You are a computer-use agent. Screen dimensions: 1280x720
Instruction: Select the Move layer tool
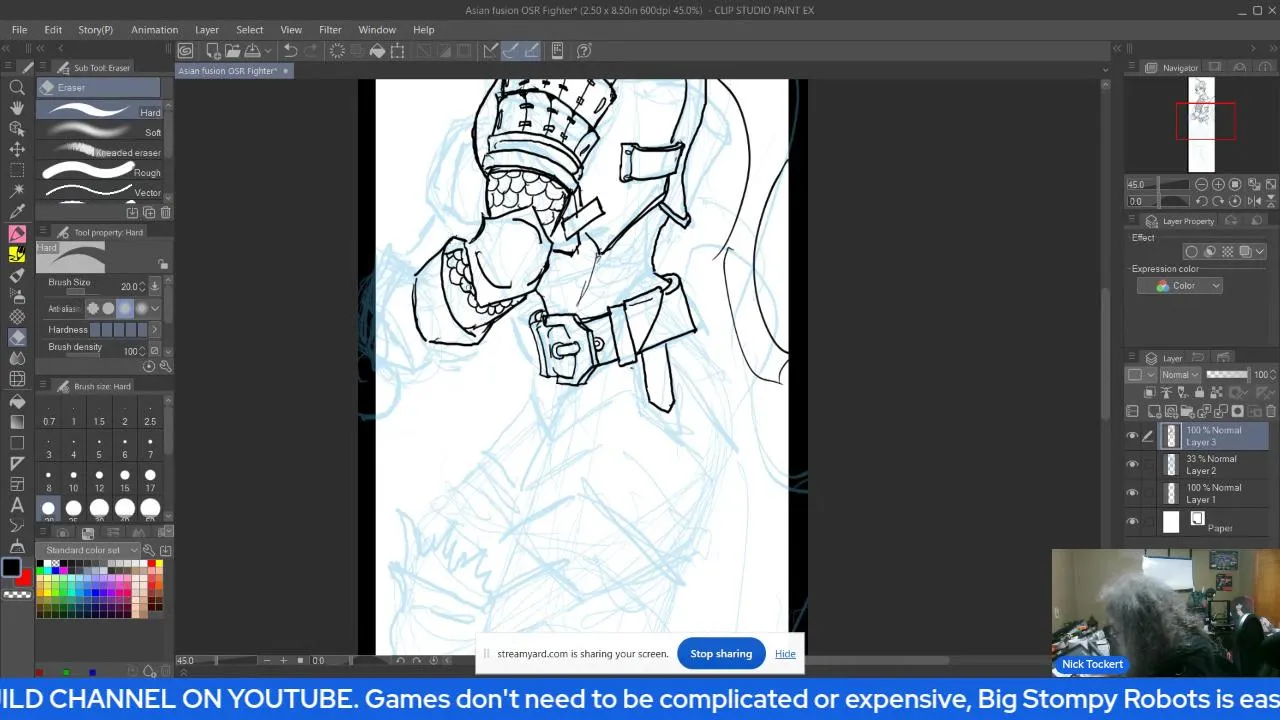(x=17, y=149)
